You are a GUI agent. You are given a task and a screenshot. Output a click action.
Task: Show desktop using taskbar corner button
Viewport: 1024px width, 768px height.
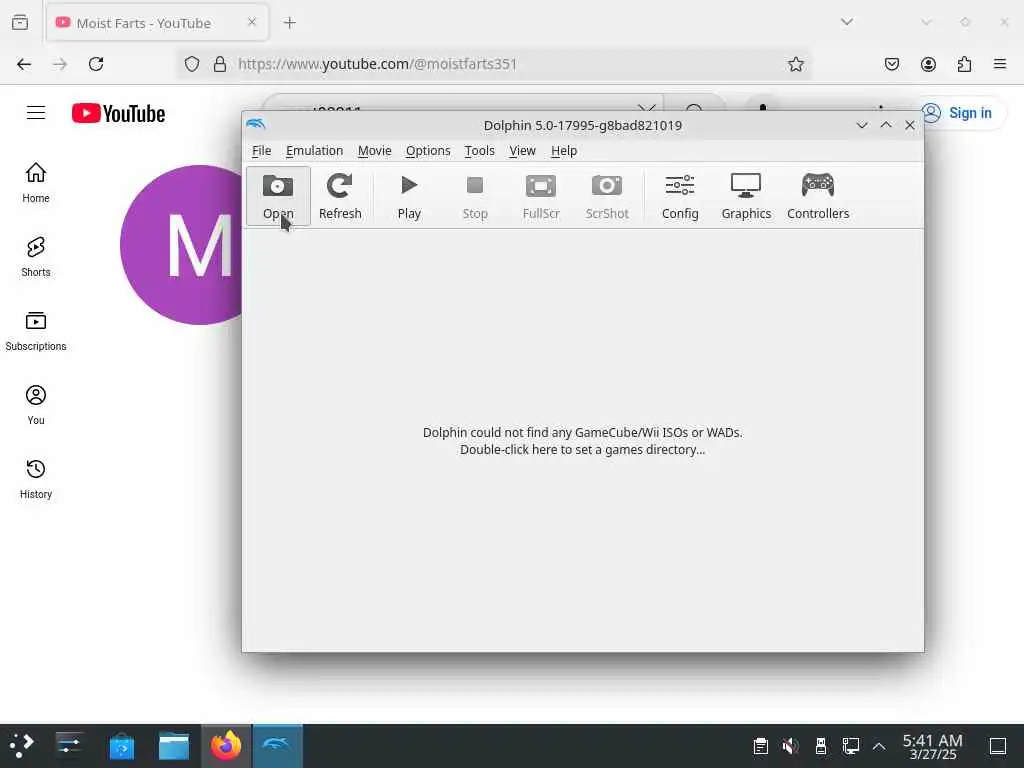point(998,746)
